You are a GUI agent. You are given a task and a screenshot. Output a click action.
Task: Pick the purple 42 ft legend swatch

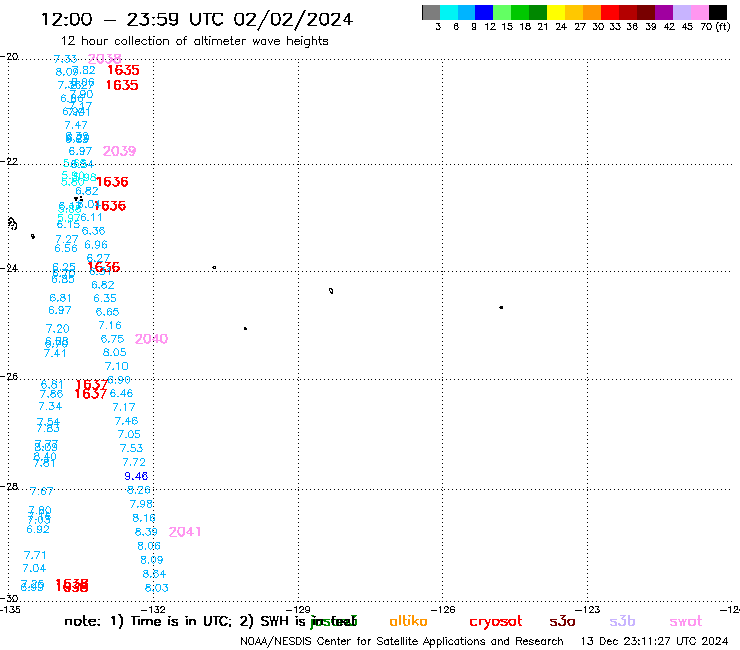(x=664, y=12)
